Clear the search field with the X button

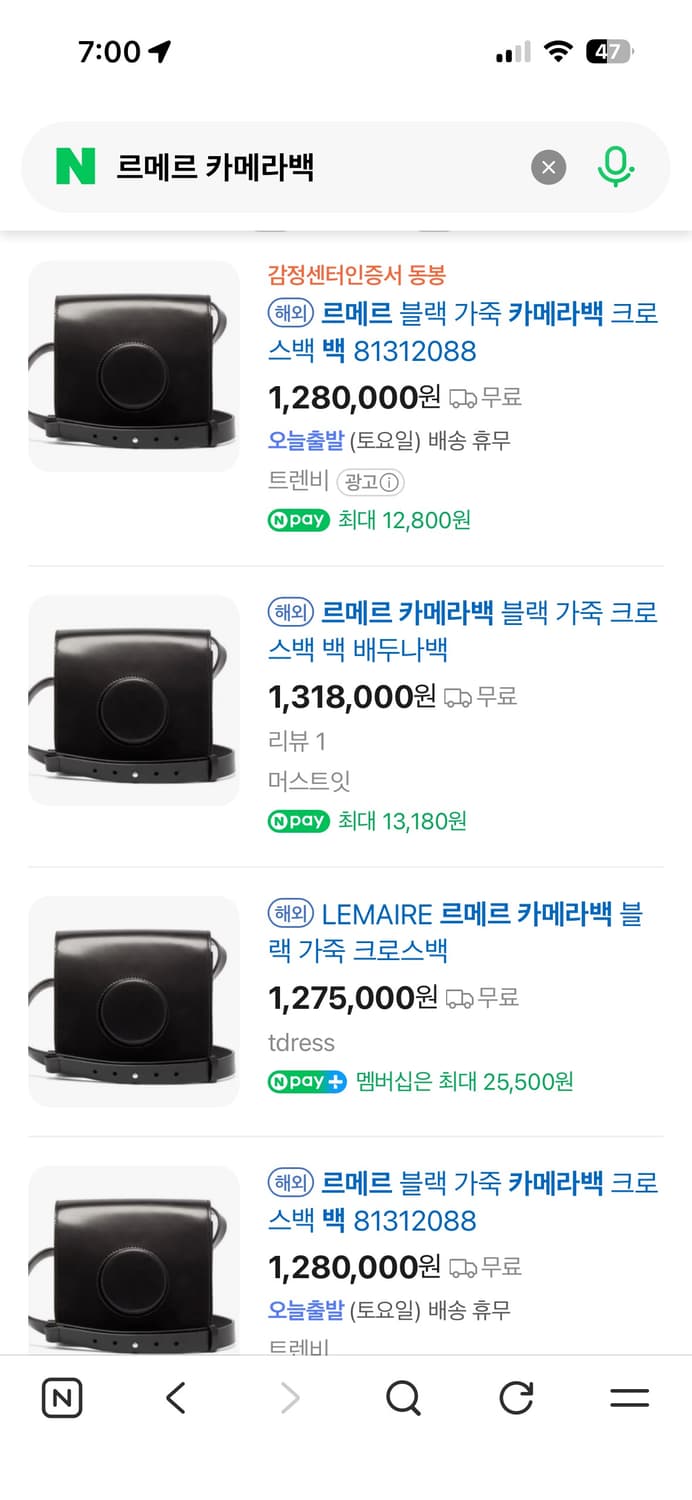click(548, 167)
